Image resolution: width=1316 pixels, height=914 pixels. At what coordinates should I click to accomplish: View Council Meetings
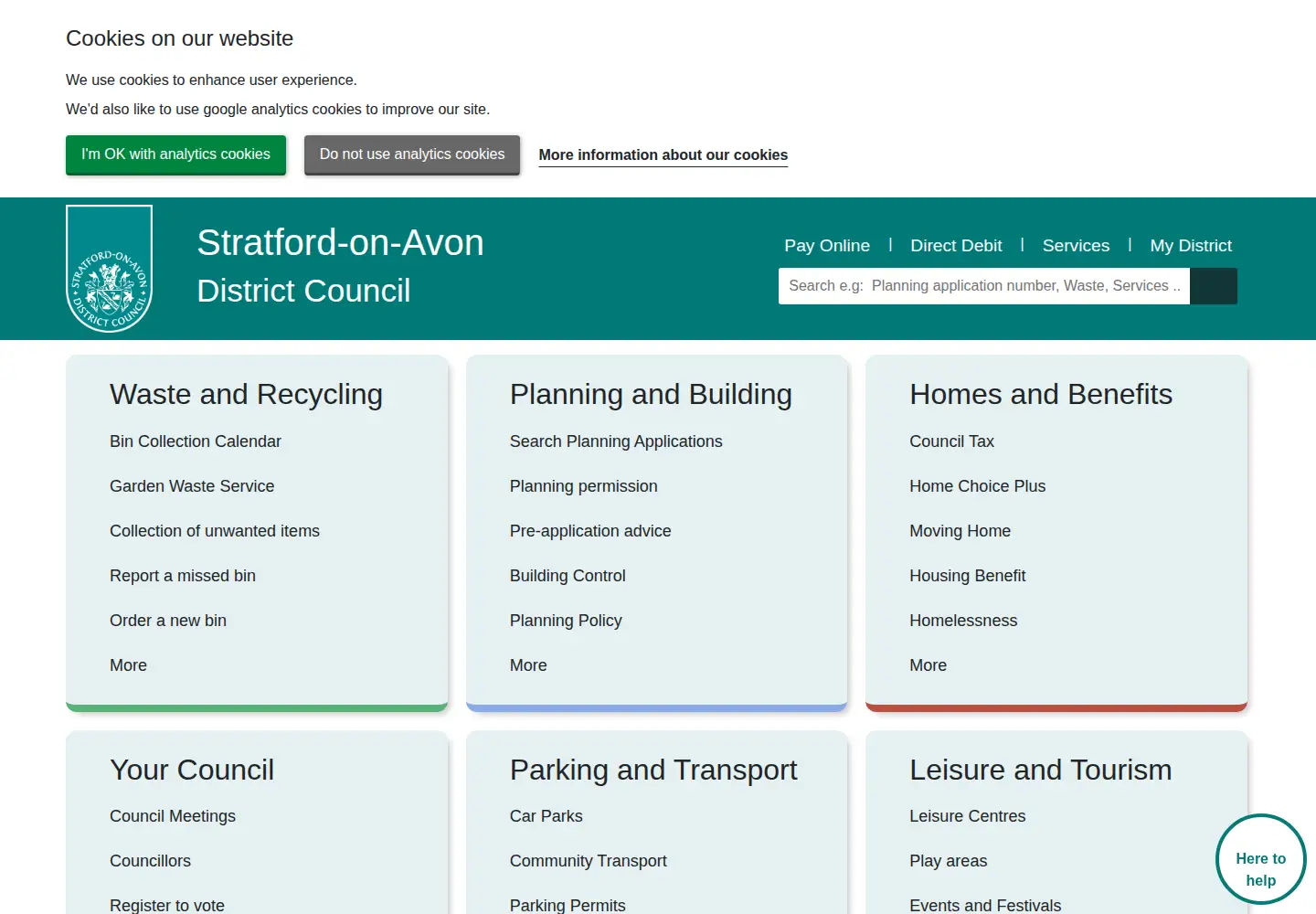(x=173, y=816)
